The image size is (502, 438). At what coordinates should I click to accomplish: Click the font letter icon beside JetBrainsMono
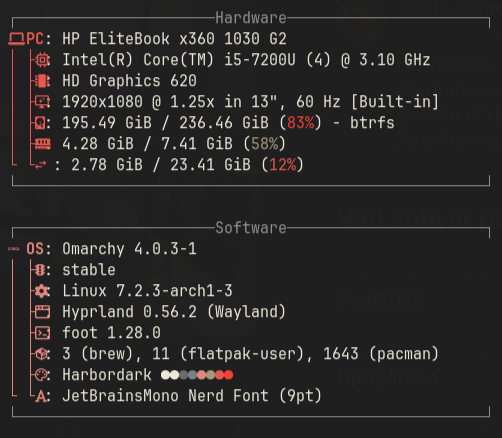pos(41,396)
